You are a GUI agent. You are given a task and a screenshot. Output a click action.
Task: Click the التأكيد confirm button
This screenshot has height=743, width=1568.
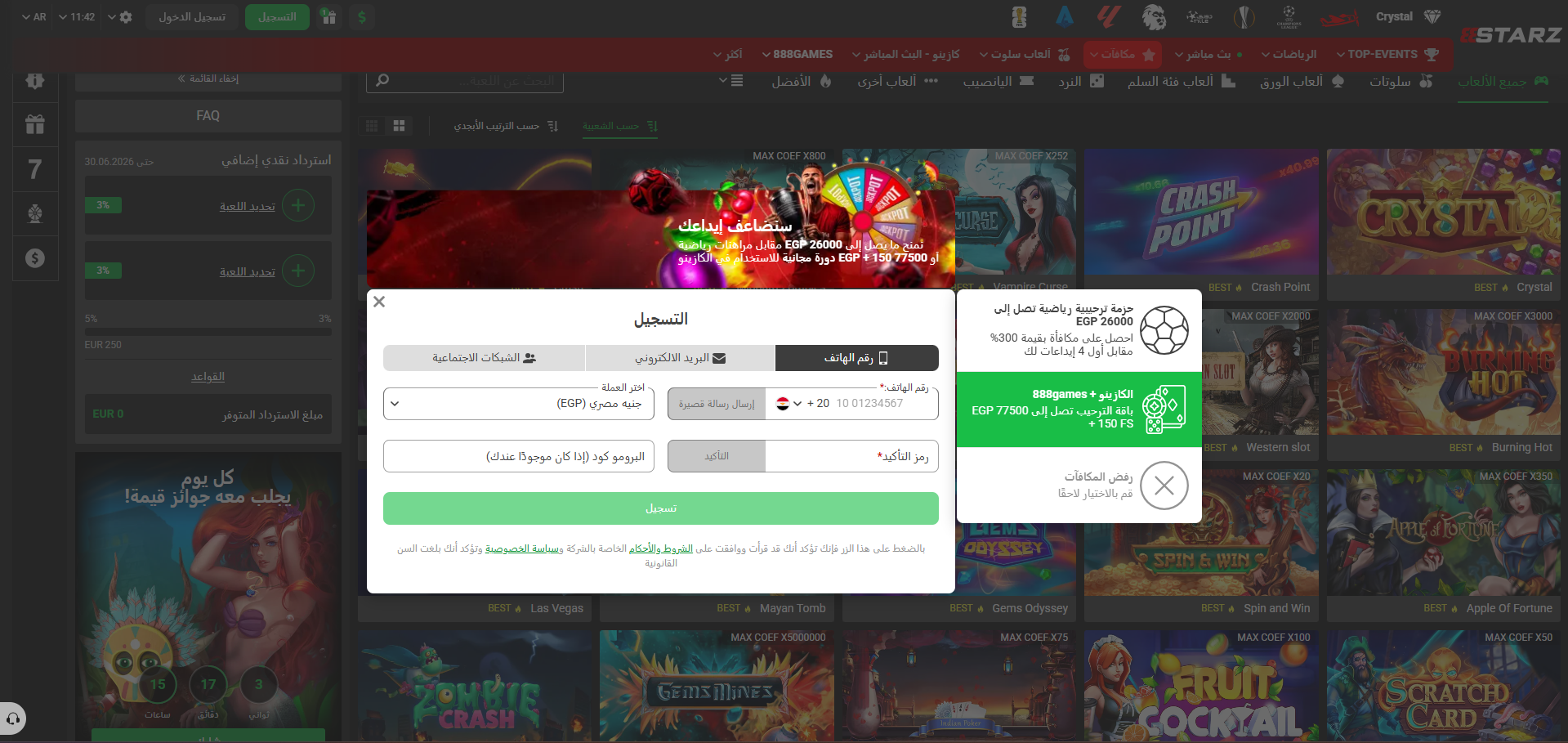pyautogui.click(x=717, y=456)
